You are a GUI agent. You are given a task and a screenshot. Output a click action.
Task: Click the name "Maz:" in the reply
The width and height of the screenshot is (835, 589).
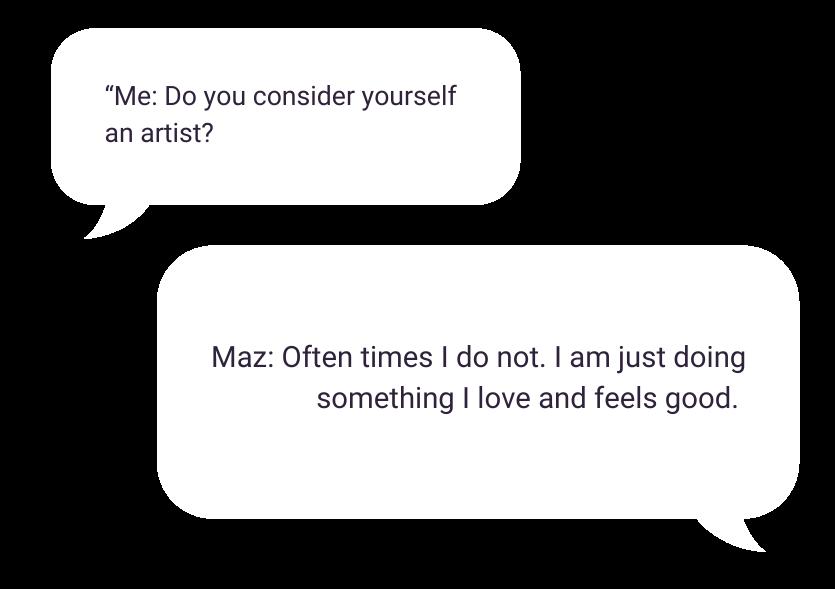[243, 357]
